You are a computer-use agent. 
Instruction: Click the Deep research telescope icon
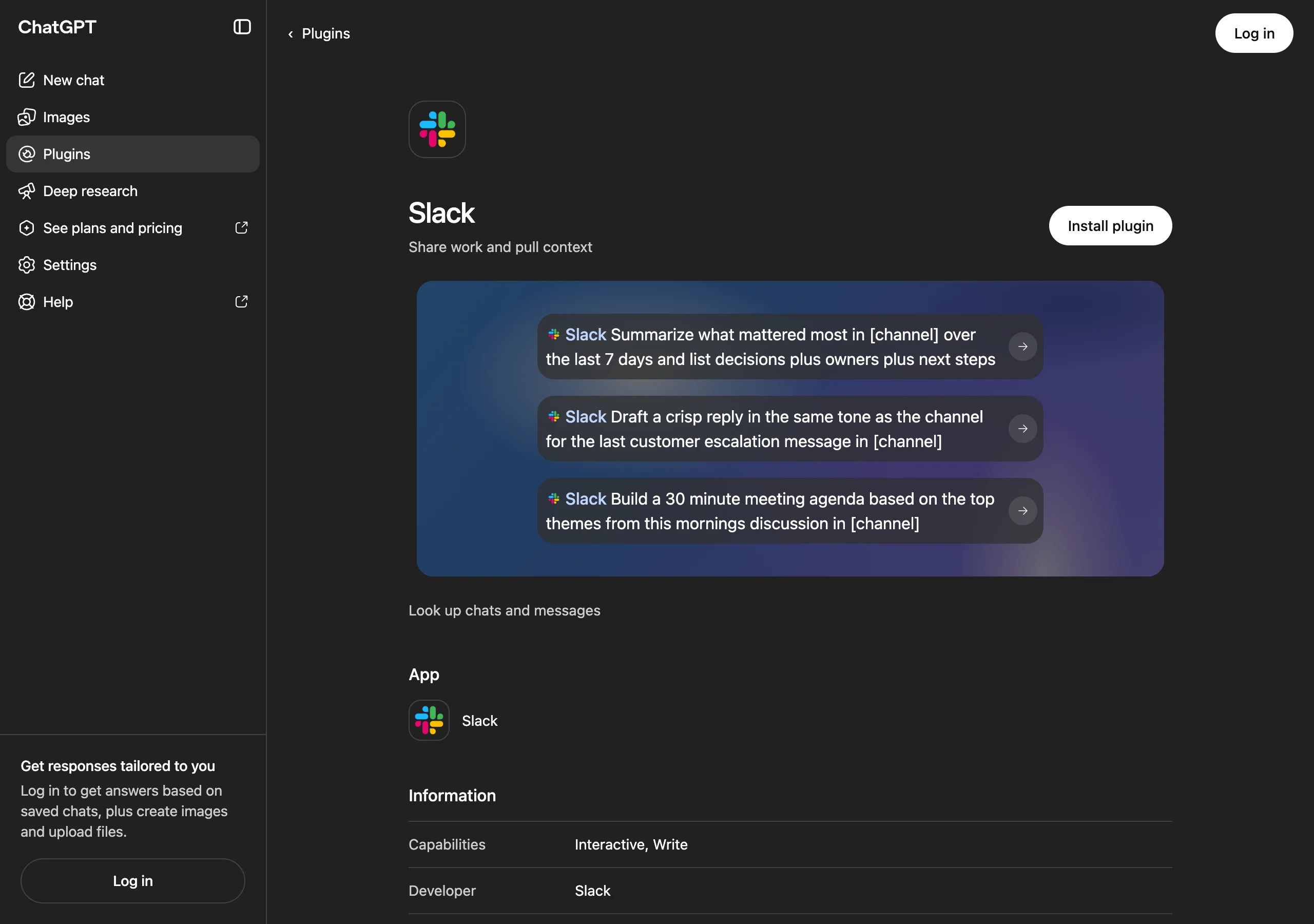[x=26, y=191]
